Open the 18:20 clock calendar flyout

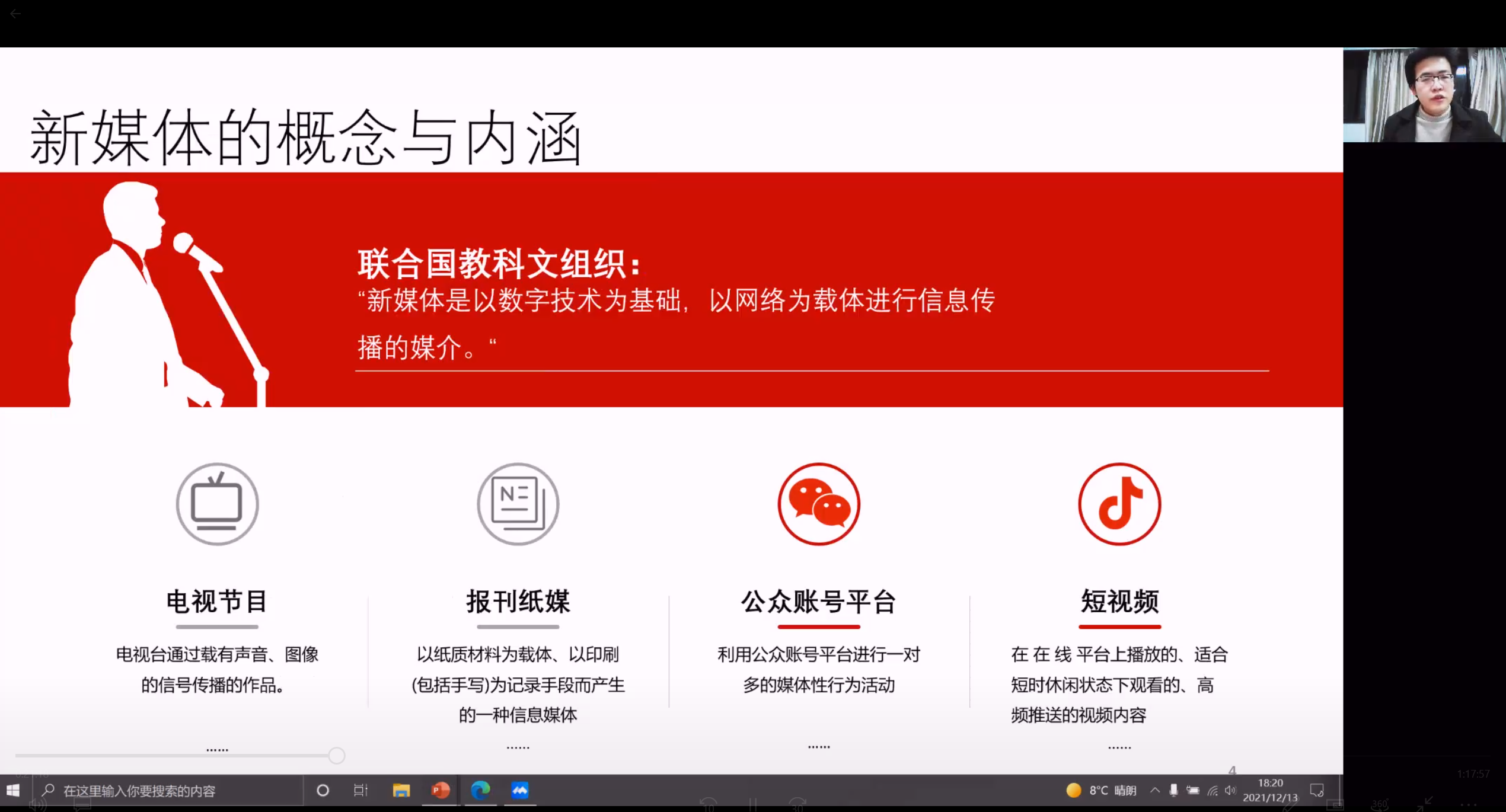point(1270,791)
